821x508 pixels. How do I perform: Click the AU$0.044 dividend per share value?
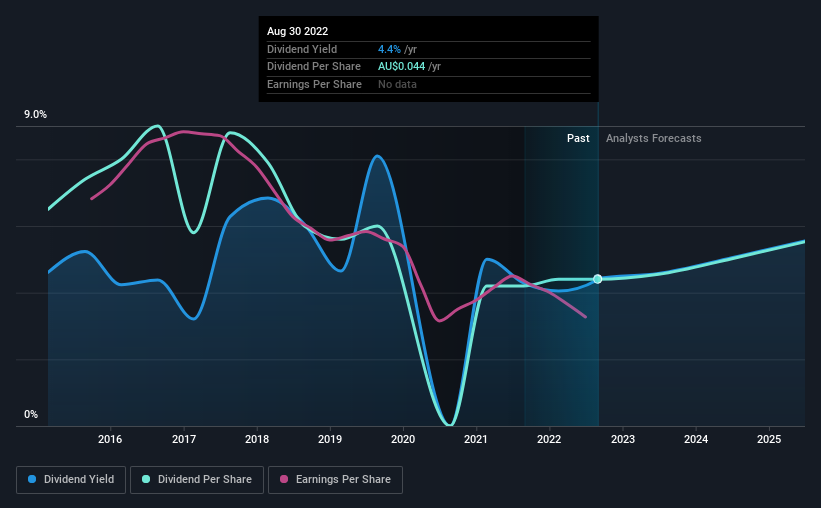tap(402, 67)
